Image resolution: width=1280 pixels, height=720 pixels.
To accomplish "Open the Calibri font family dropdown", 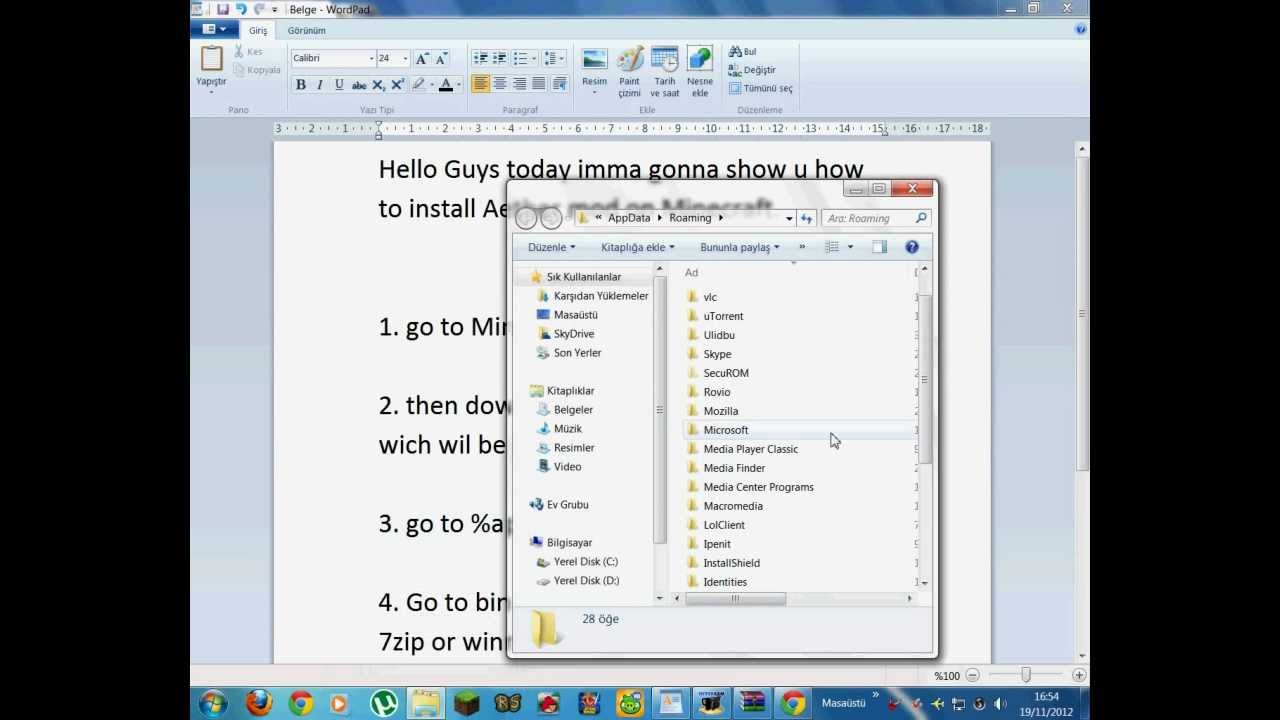I will coord(371,59).
